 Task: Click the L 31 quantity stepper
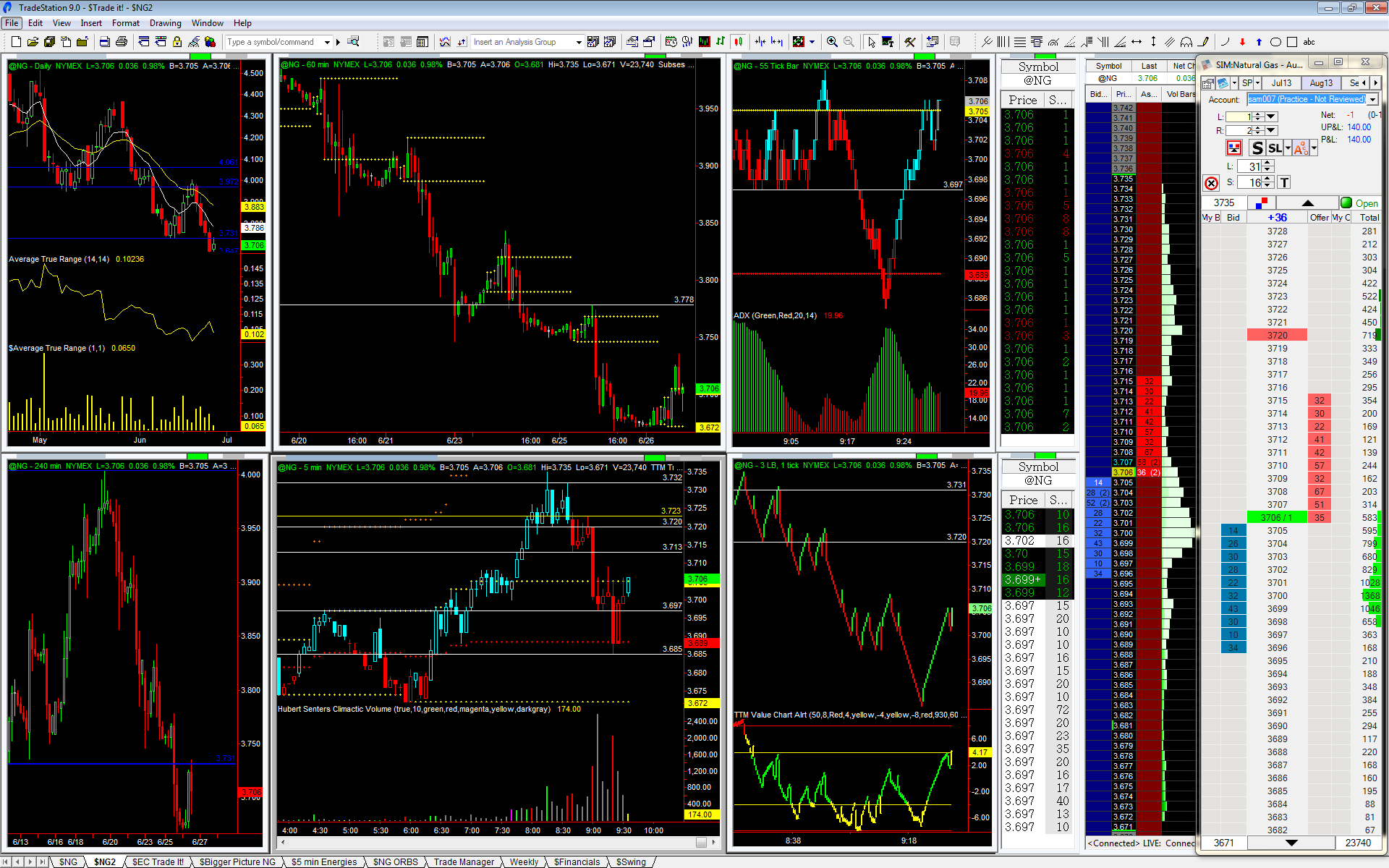1267,166
